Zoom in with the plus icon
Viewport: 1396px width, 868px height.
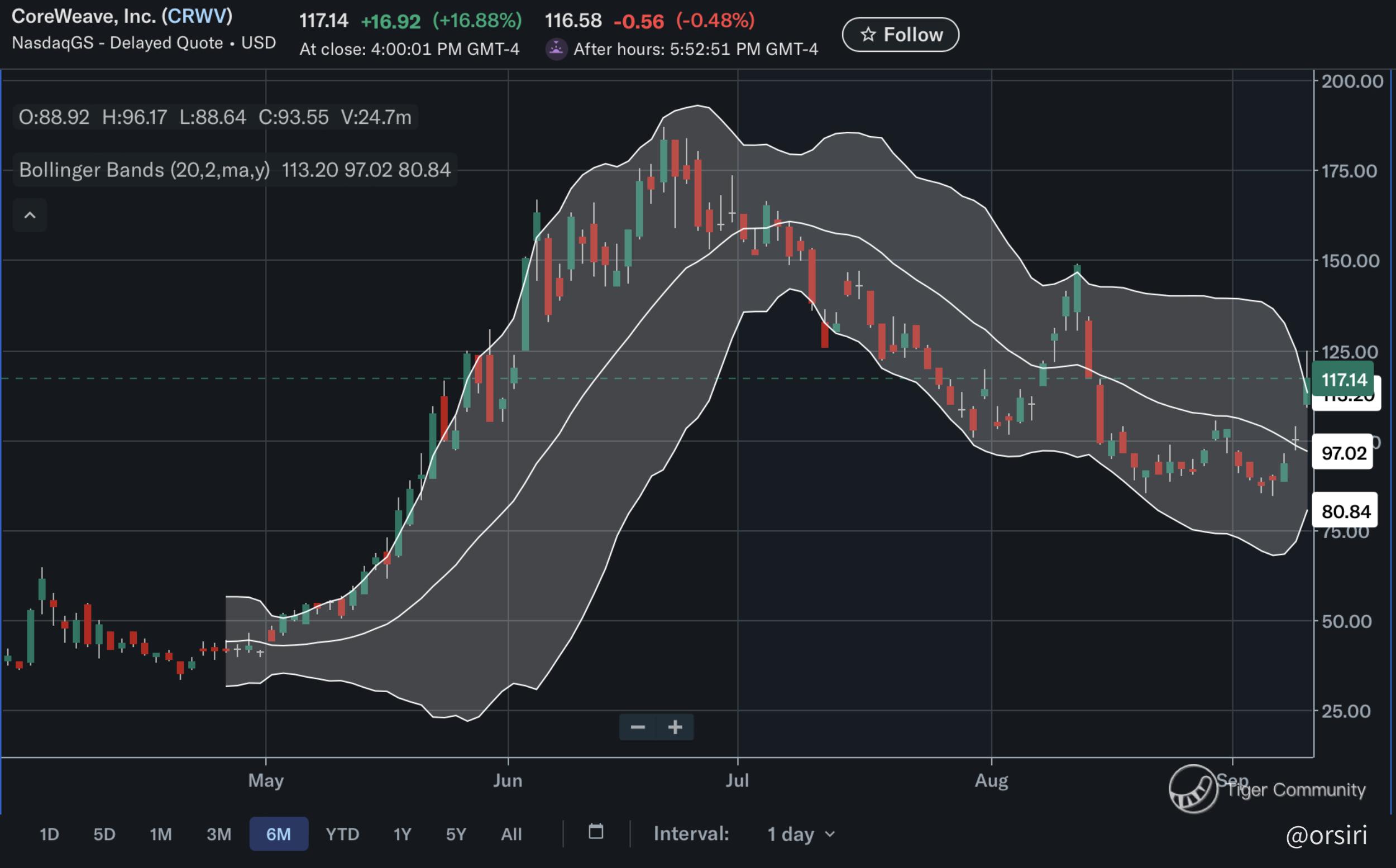tap(675, 727)
